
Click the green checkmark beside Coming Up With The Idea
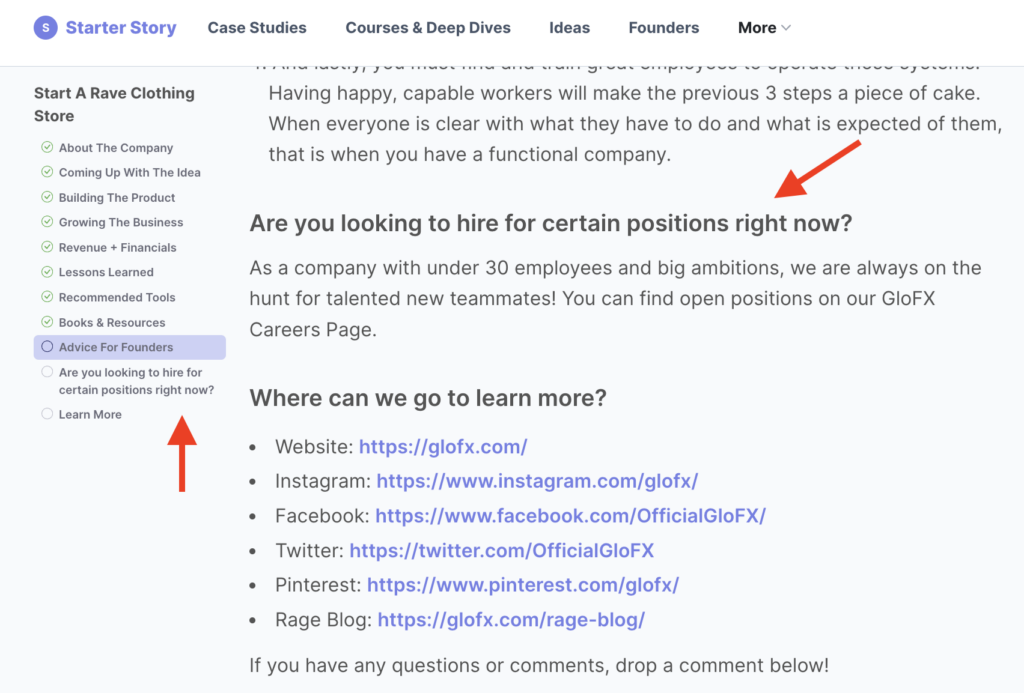coord(47,172)
